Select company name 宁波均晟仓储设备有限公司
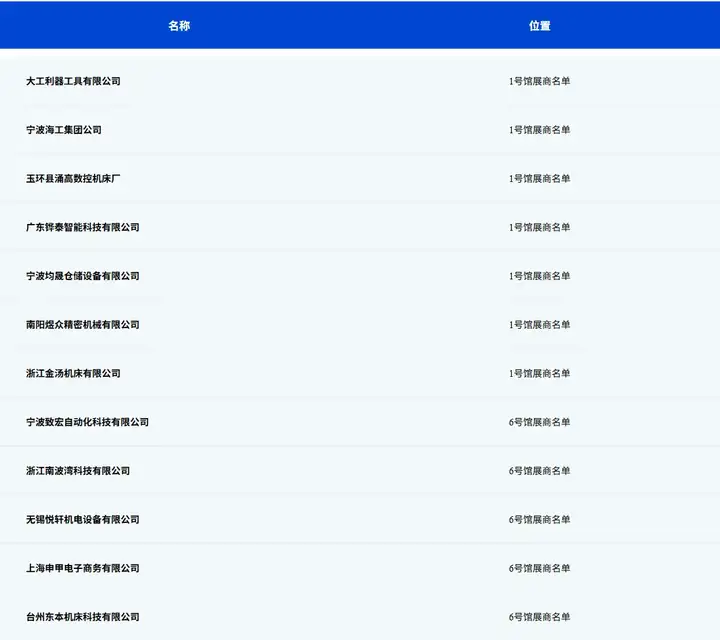The image size is (720, 640). [83, 276]
